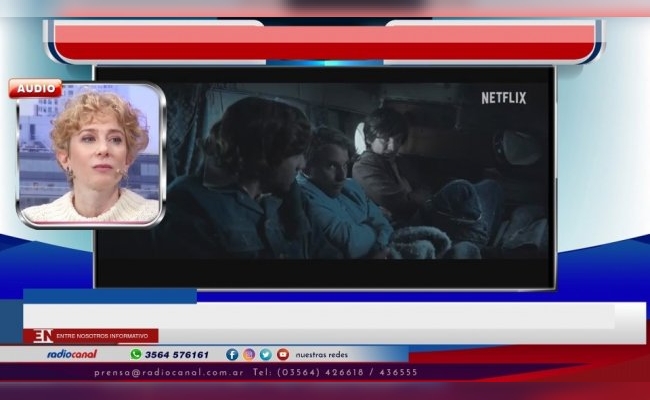Click the blue tab above the headline bar
The width and height of the screenshot is (650, 400).
click(x=110, y=296)
